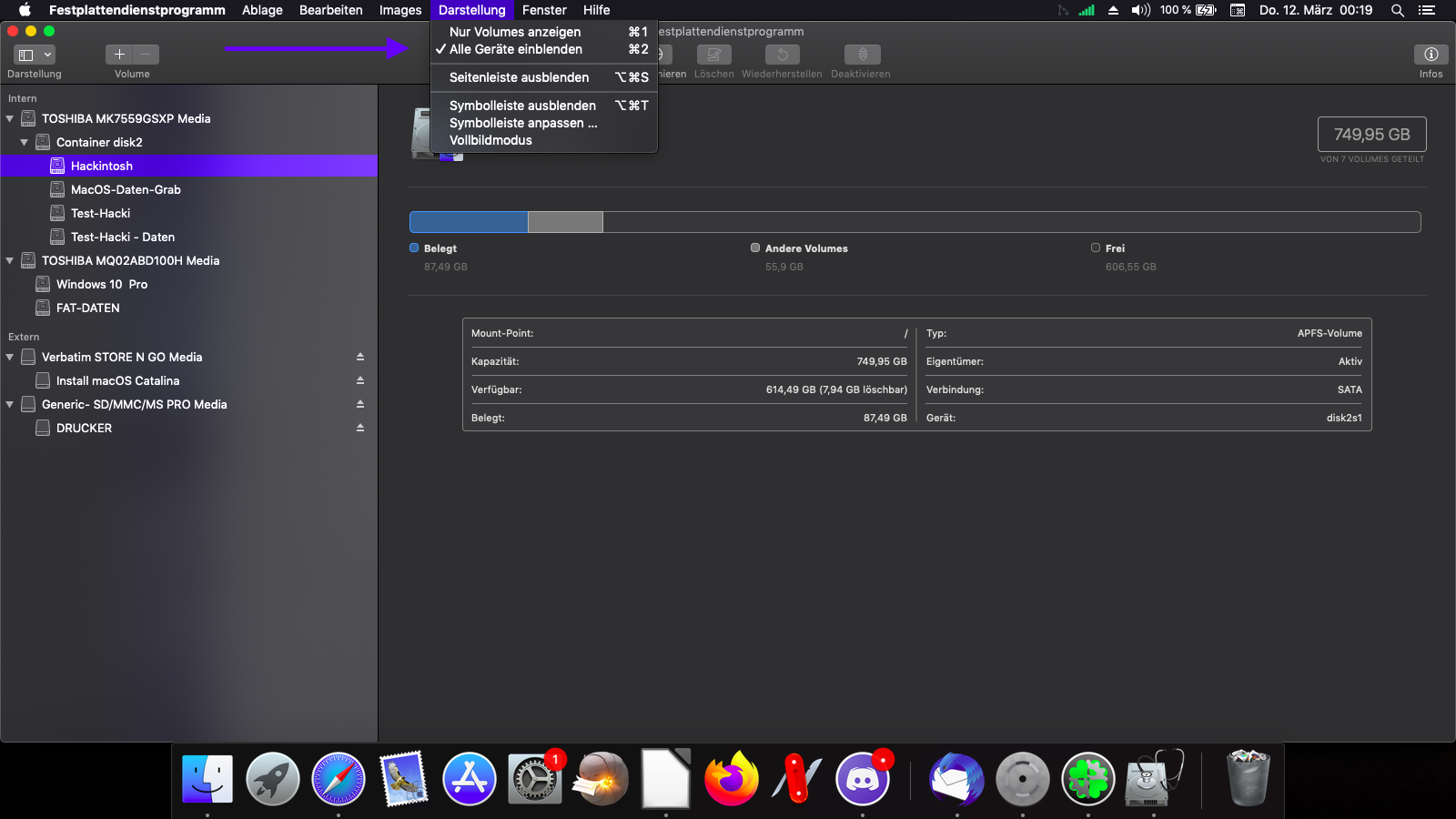Viewport: 1456px width, 819px height.
Task: Open Spotlight search in menu bar
Action: [x=1397, y=10]
